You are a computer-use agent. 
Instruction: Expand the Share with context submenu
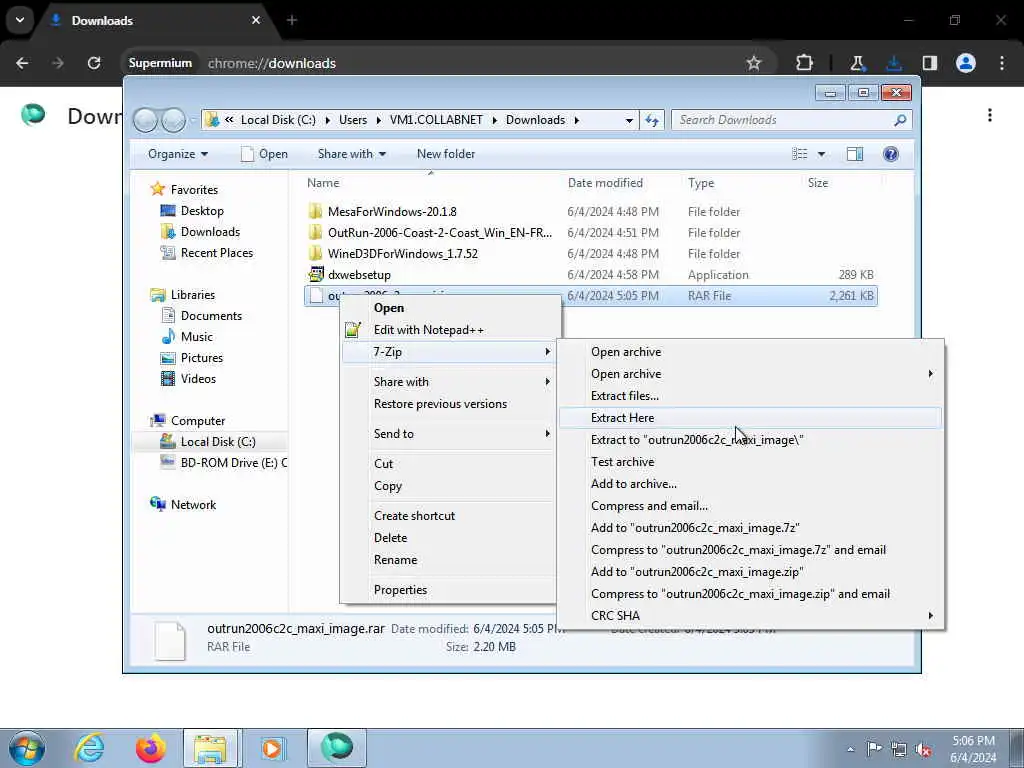(x=449, y=382)
